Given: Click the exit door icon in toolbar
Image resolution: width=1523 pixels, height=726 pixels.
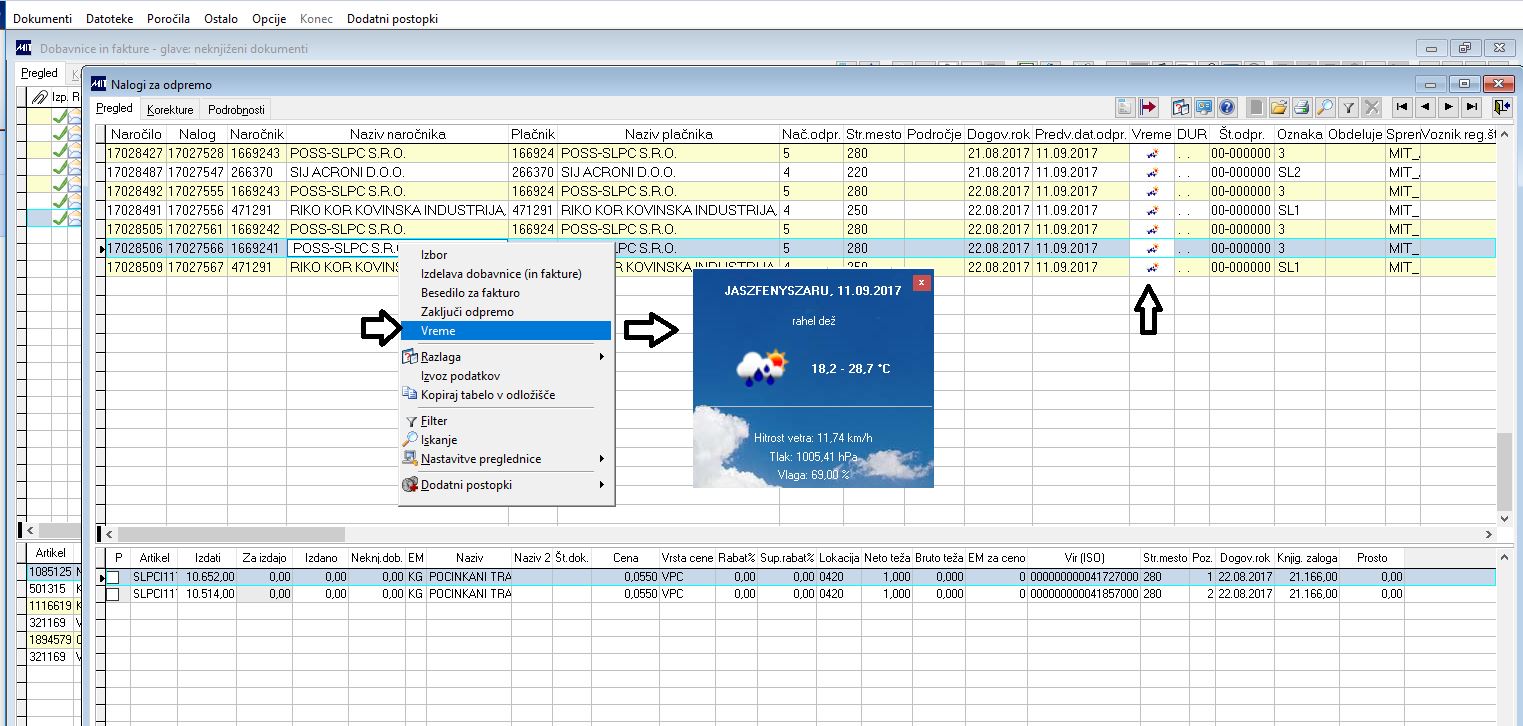Looking at the screenshot, I should coord(1500,108).
